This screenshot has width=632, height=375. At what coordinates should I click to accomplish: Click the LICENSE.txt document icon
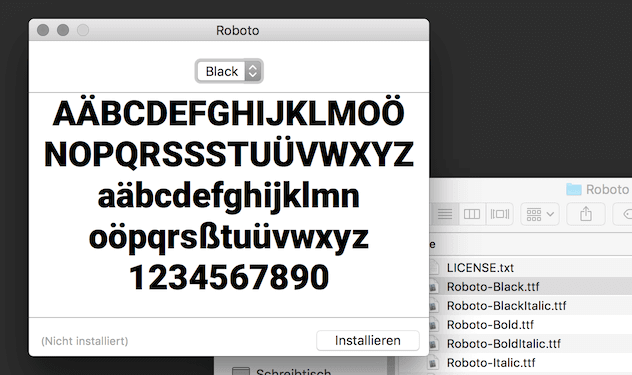click(x=434, y=268)
